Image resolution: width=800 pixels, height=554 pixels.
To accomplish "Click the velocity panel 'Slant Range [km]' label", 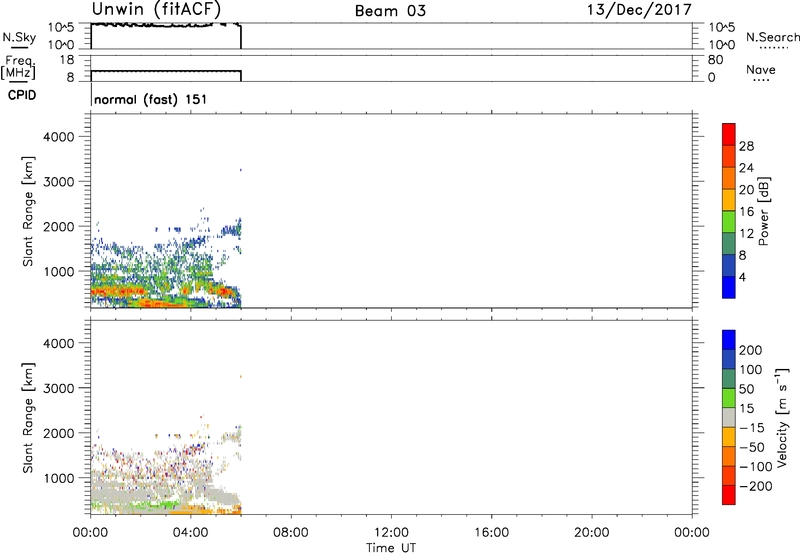I will click(28, 418).
